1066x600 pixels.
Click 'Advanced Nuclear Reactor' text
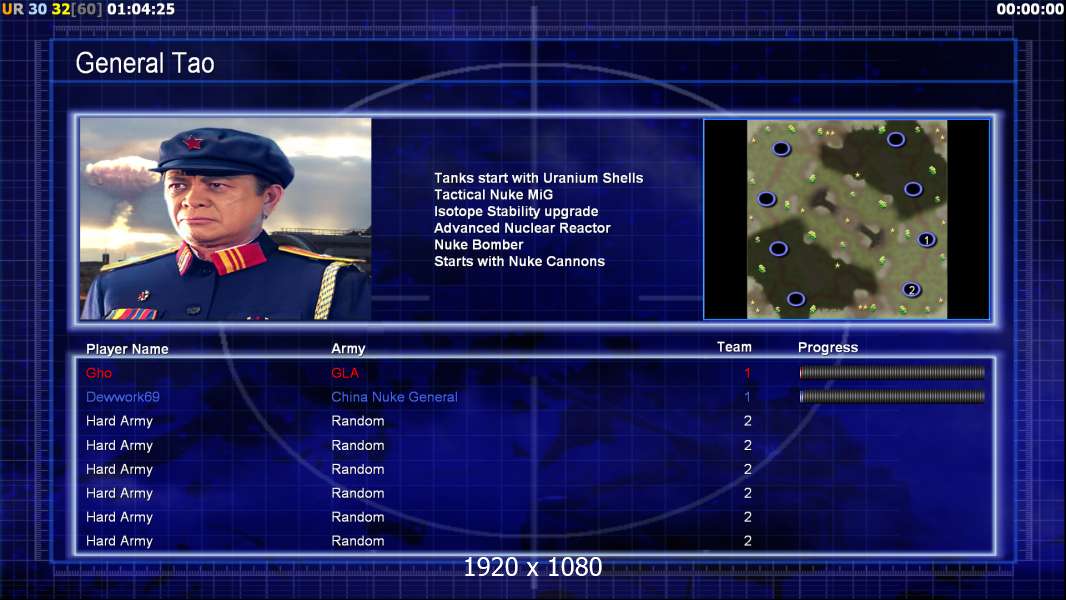point(522,228)
